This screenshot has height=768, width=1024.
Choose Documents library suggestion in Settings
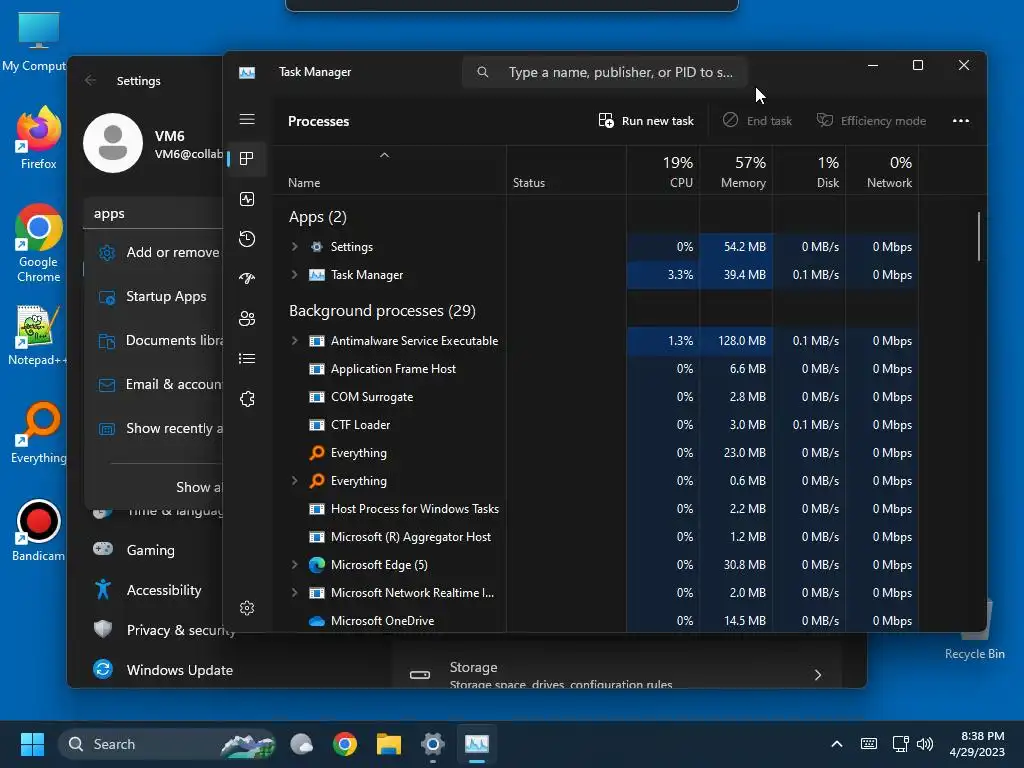pyautogui.click(x=155, y=340)
